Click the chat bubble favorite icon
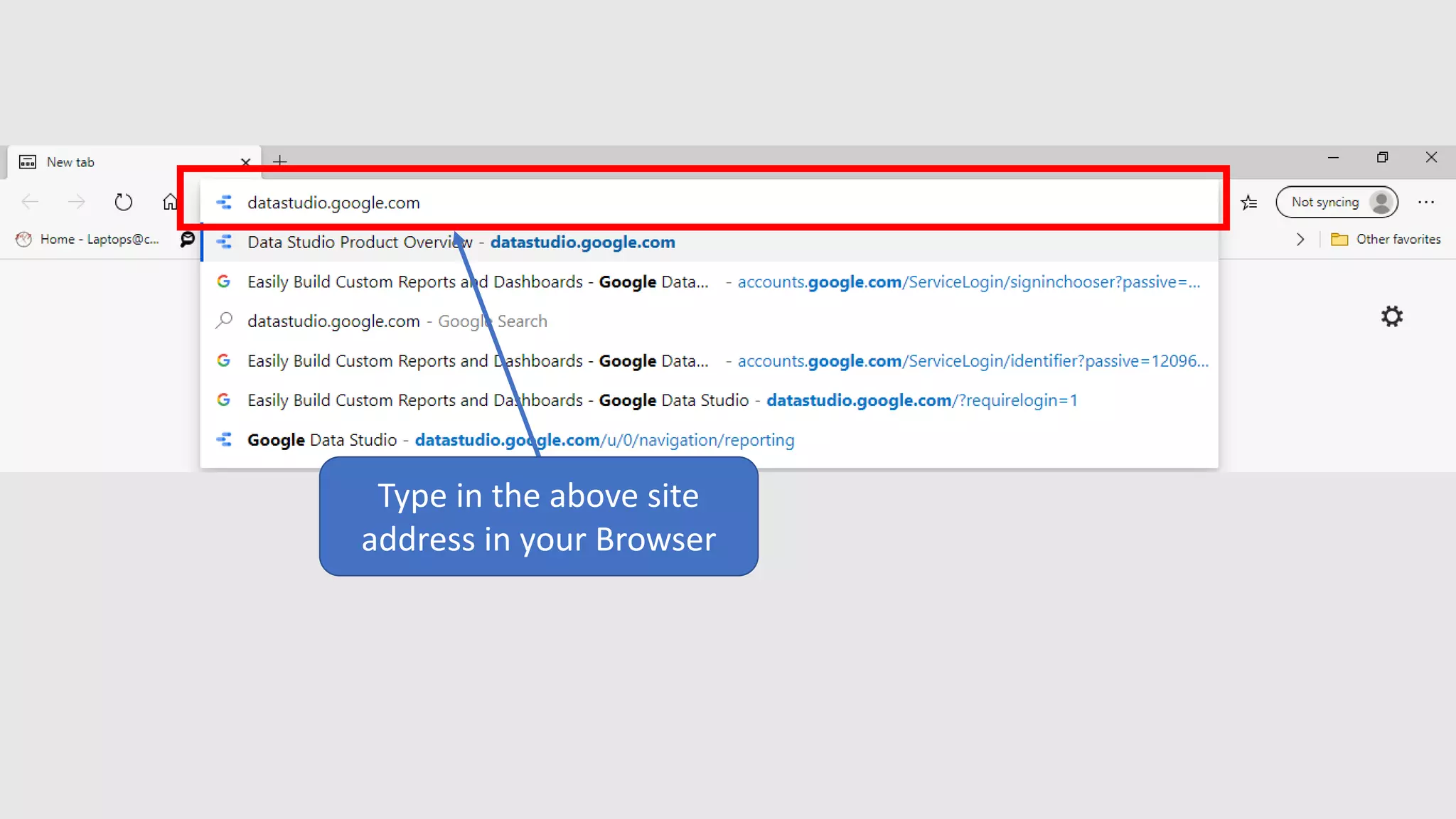This screenshot has width=1456, height=819. pyautogui.click(x=187, y=240)
